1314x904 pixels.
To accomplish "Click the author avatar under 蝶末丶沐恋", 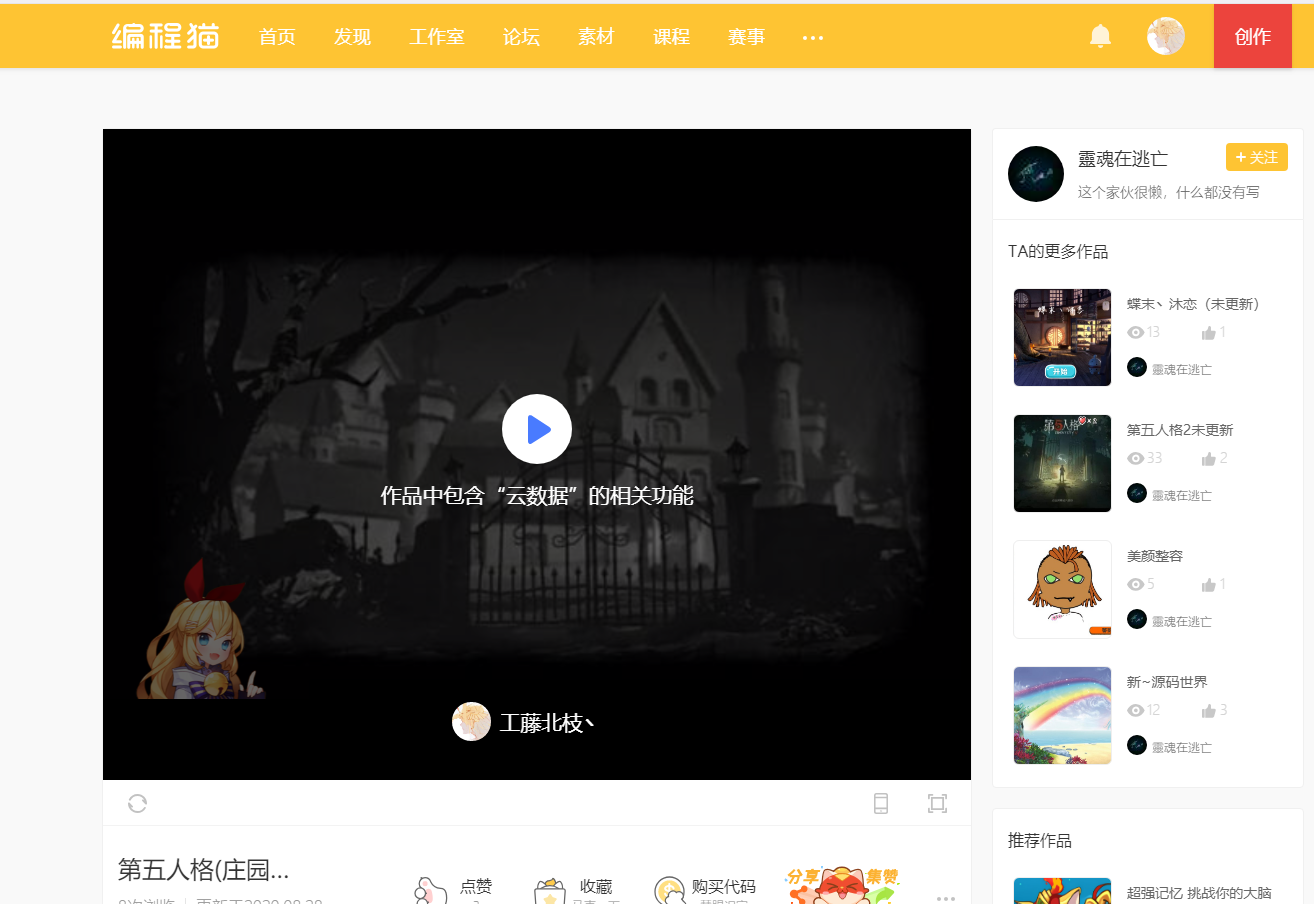I will pyautogui.click(x=1137, y=367).
